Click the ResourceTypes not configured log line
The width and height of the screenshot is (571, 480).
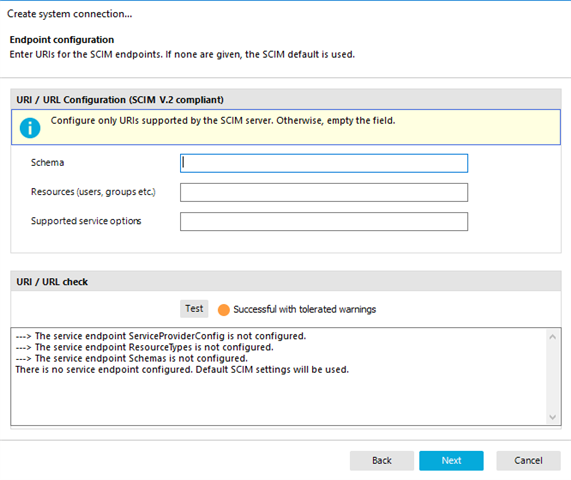pos(144,347)
